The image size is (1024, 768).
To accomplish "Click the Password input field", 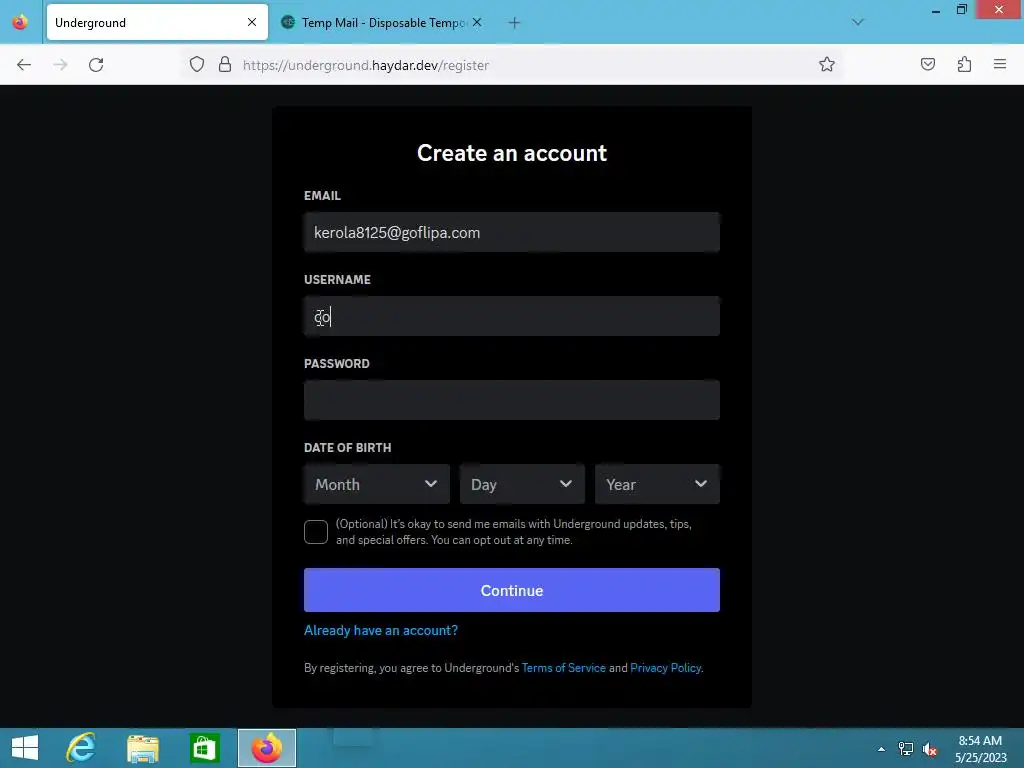I will [x=511, y=400].
